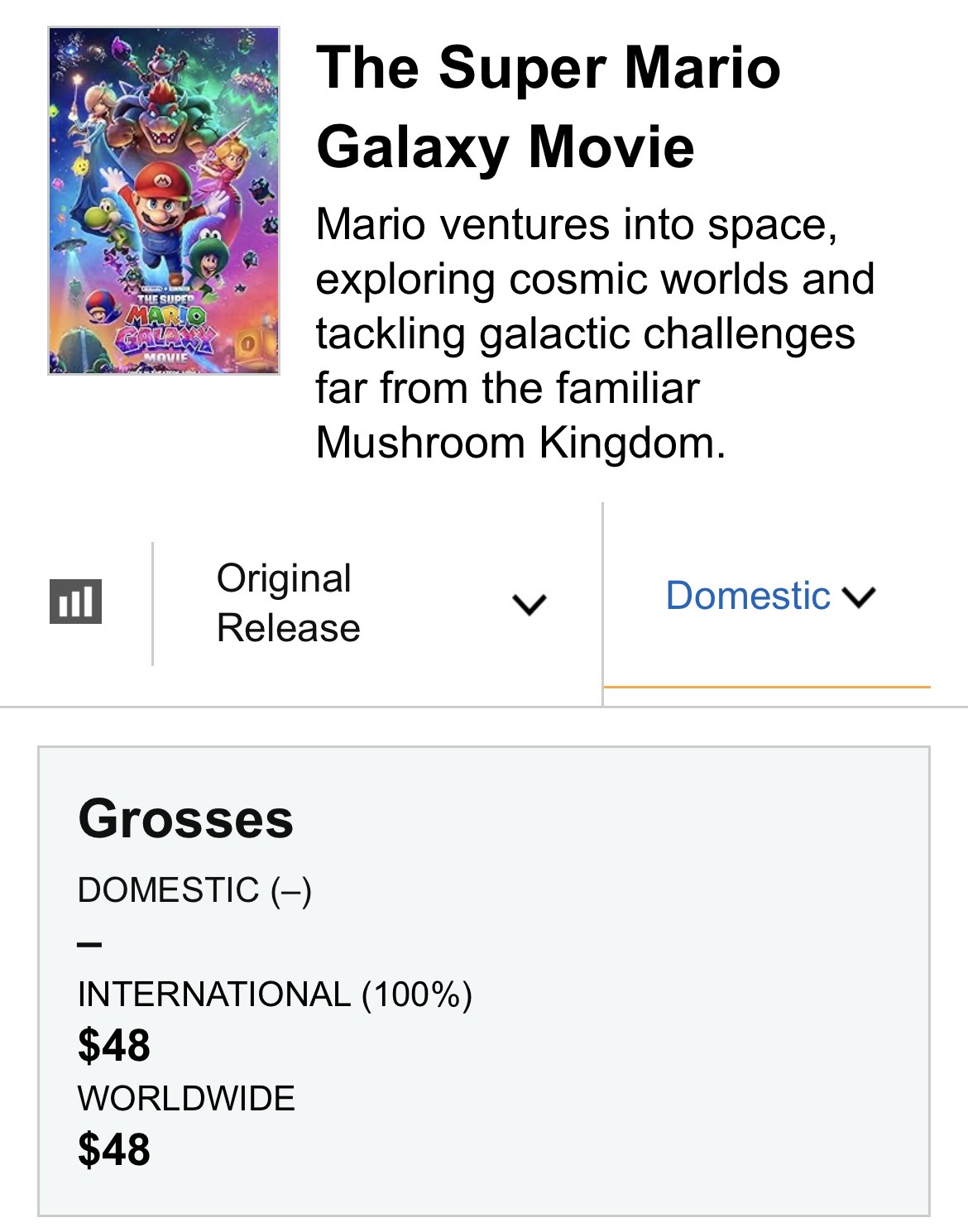Click the dash value under DOMESTIC
This screenshot has height=1232, width=968.
tap(89, 943)
